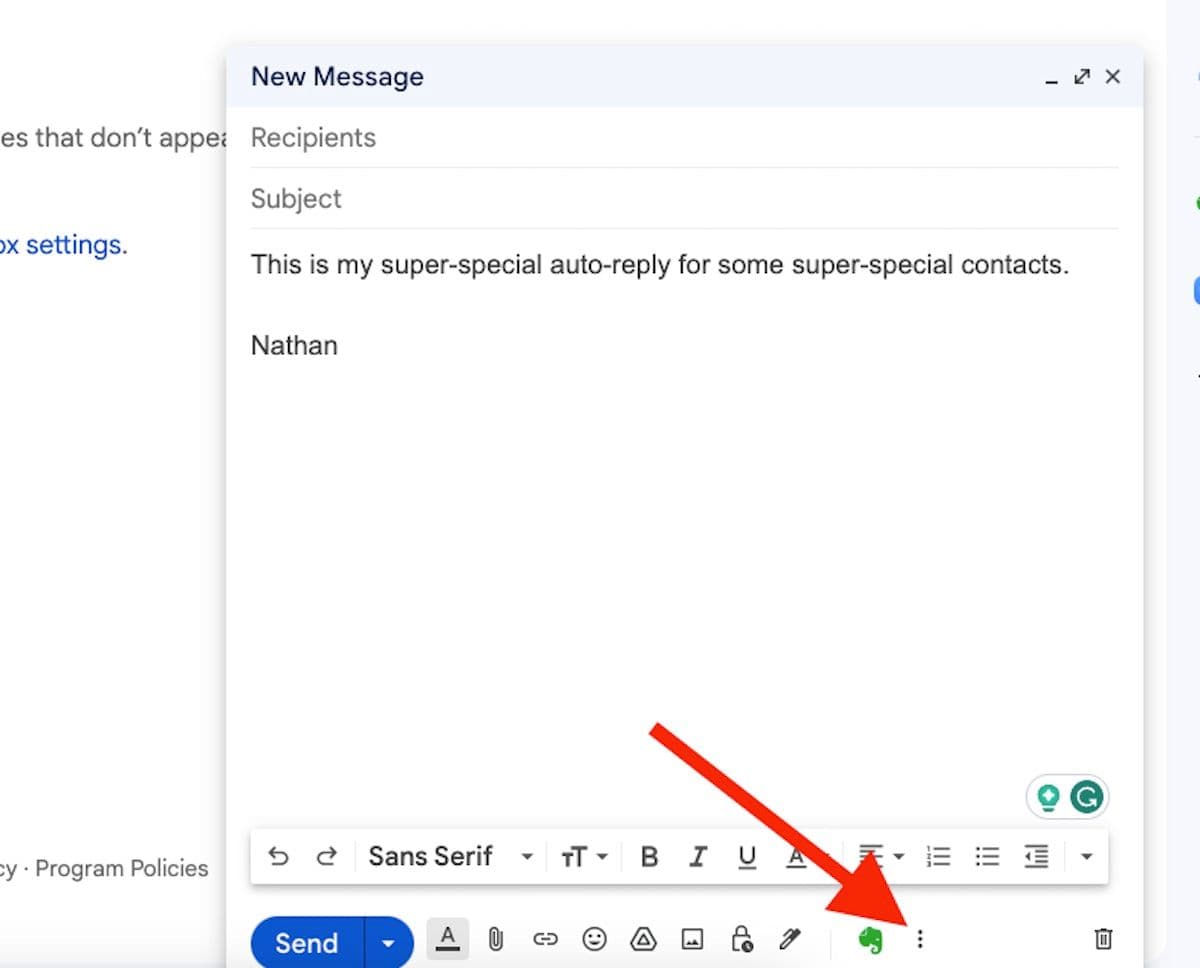Expand the Send button options arrow
The height and width of the screenshot is (968, 1200).
(387, 942)
